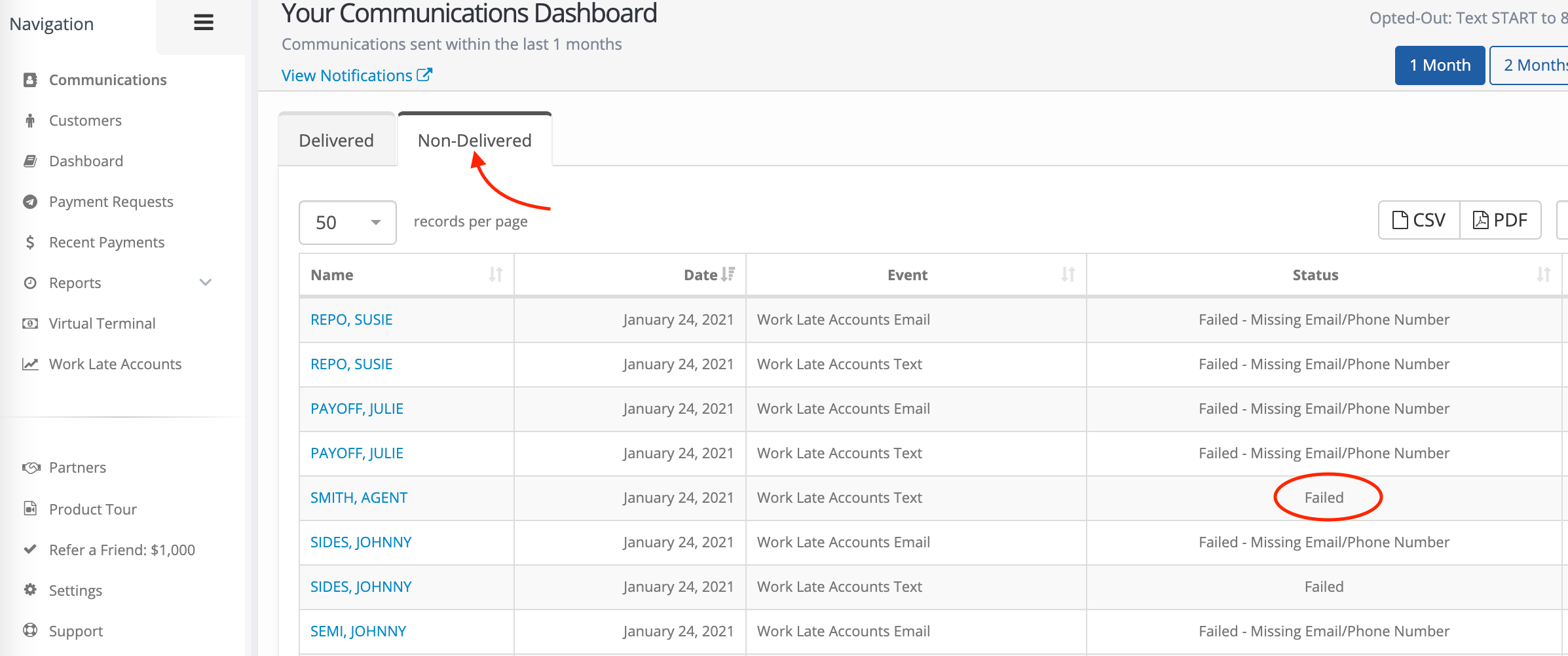Sort table by Name column arrows
Image resolution: width=1568 pixels, height=656 pixels.
coord(496,275)
